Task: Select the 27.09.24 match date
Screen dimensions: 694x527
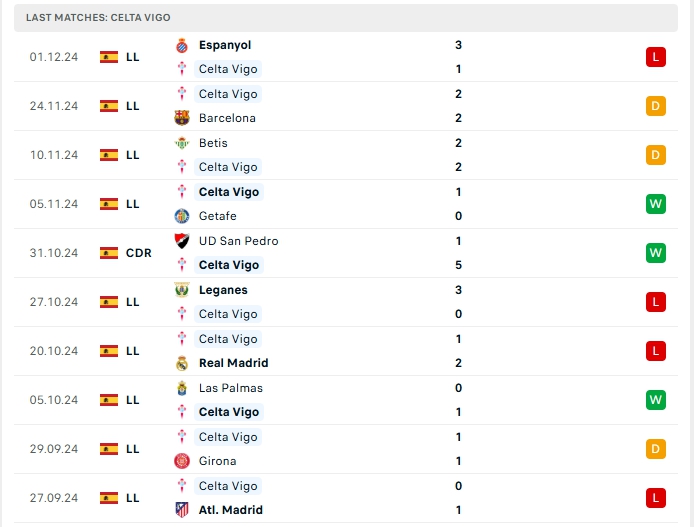Action: pyautogui.click(x=54, y=498)
